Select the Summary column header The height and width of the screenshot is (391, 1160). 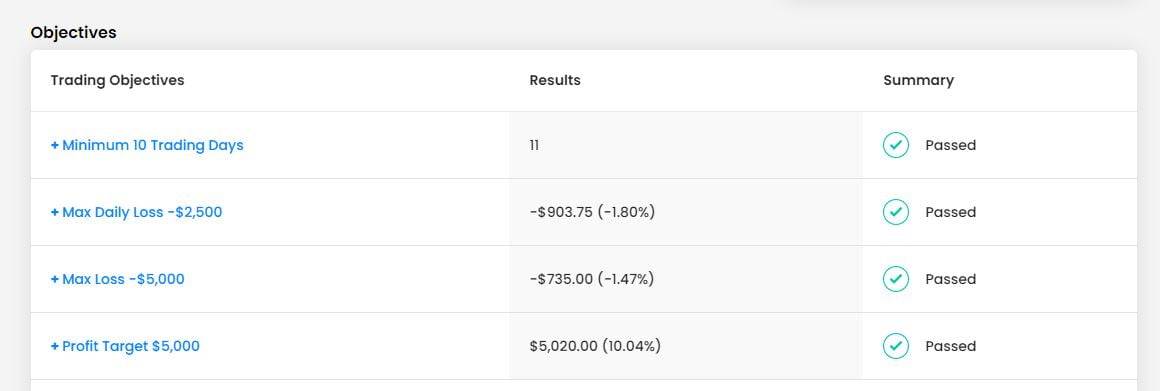point(918,81)
